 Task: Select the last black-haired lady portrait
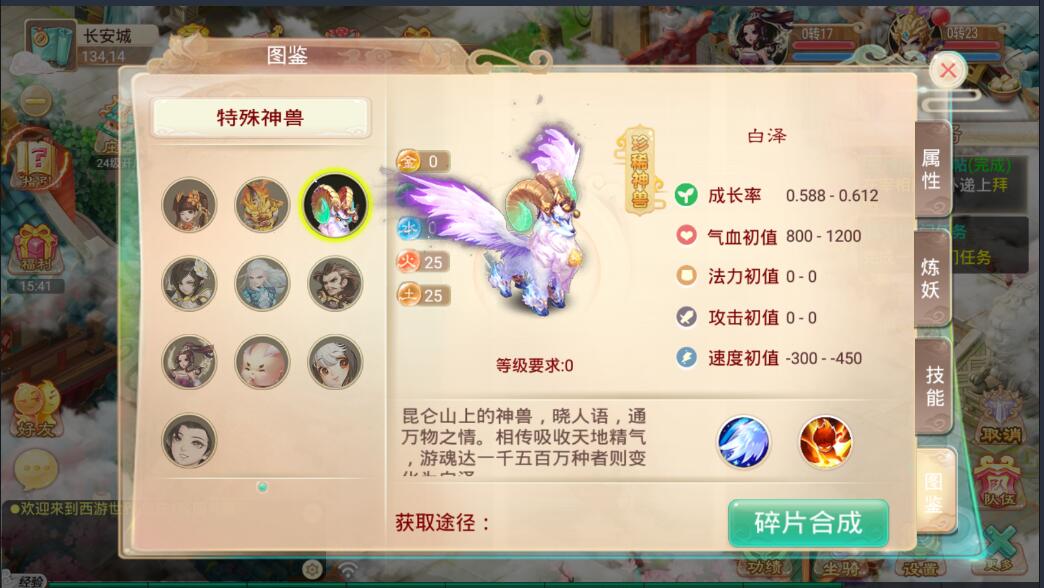190,441
